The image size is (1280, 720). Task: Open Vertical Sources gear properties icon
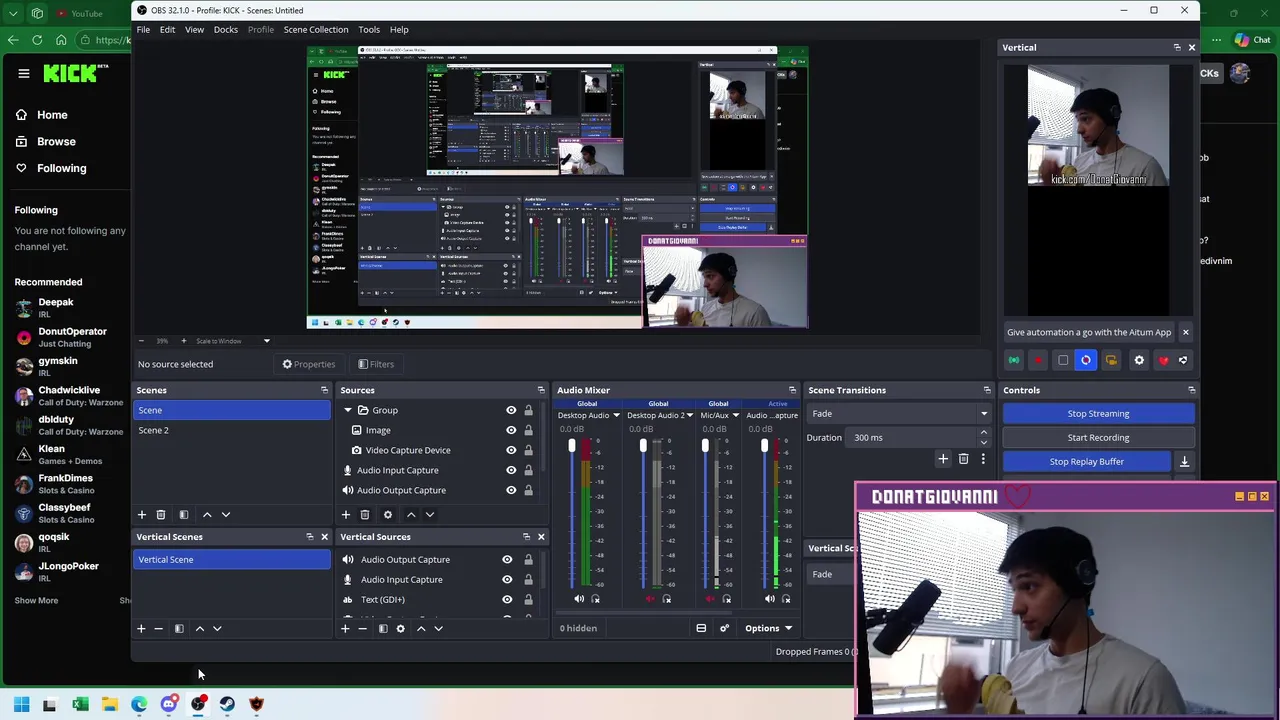[x=401, y=628]
